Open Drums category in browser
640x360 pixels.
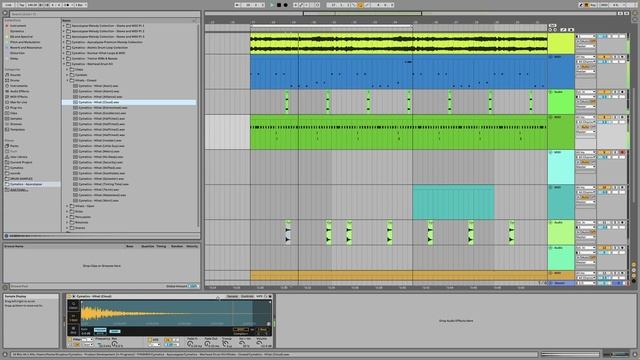15,80
